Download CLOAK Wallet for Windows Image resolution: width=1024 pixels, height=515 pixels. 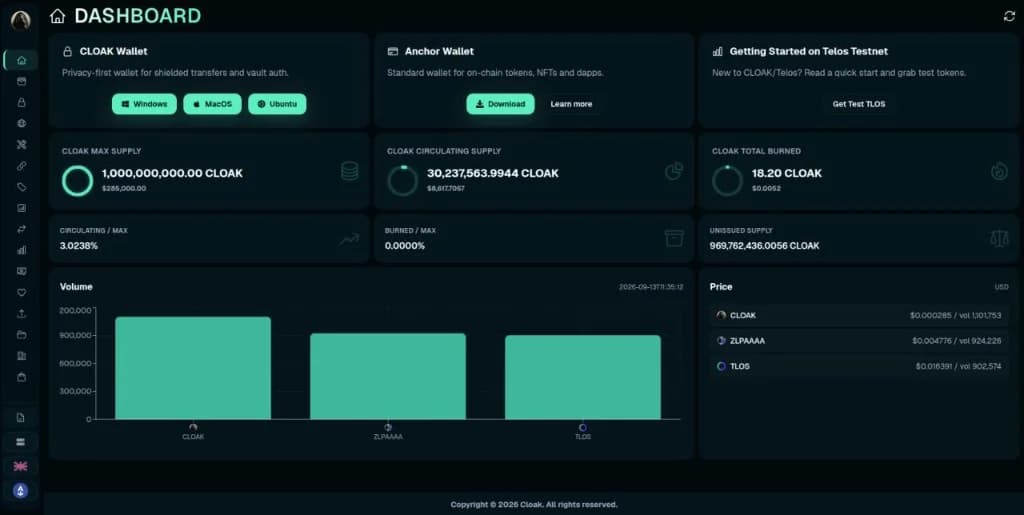144,104
